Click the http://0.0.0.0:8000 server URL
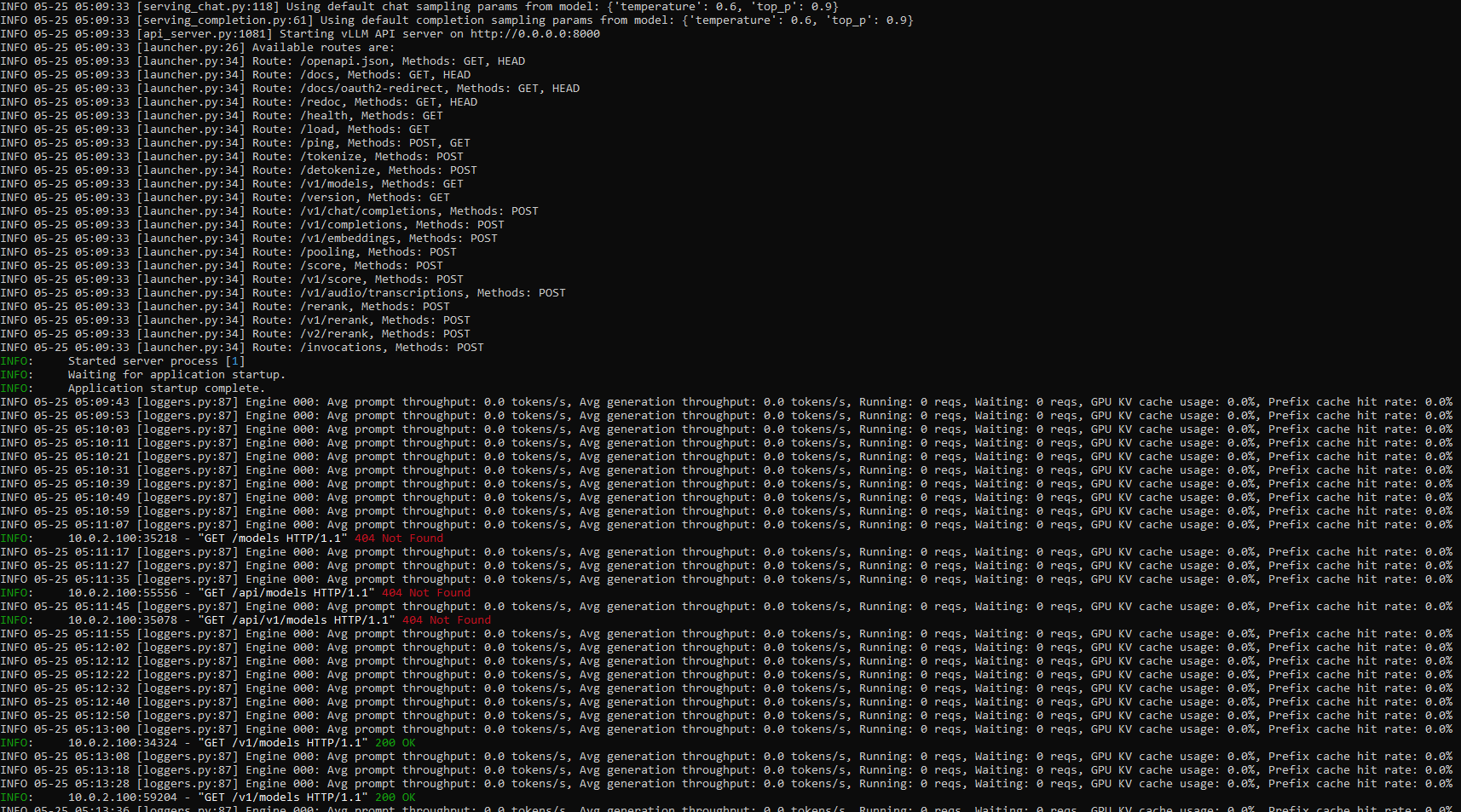 coord(534,34)
